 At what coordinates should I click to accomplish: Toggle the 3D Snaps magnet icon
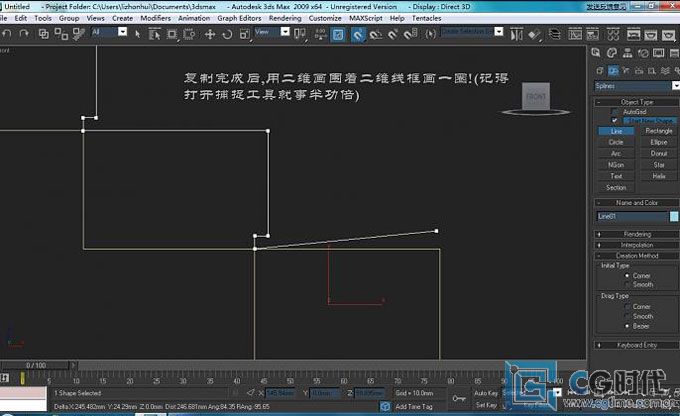click(358, 34)
